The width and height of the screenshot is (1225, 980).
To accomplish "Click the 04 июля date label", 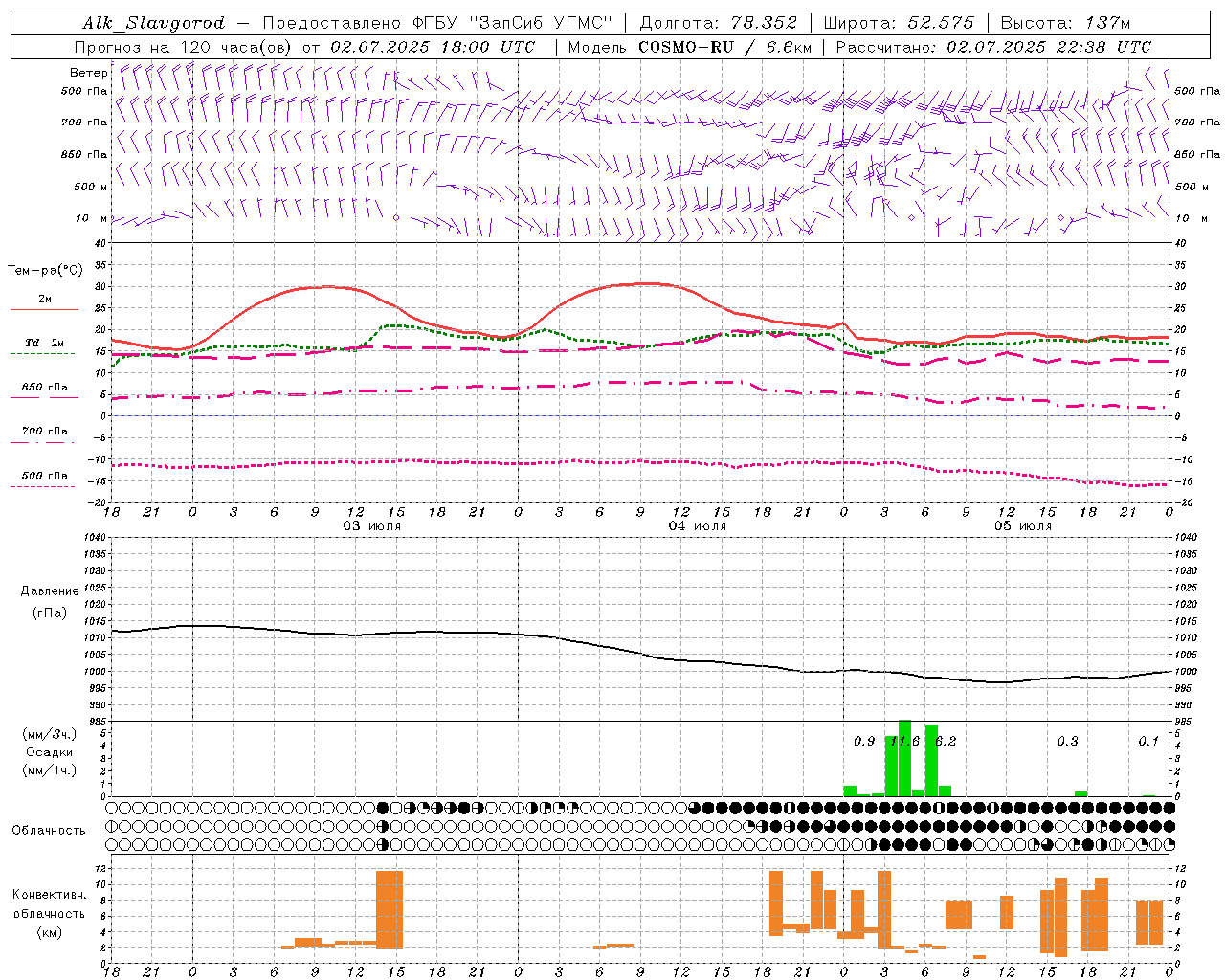I will point(698,525).
